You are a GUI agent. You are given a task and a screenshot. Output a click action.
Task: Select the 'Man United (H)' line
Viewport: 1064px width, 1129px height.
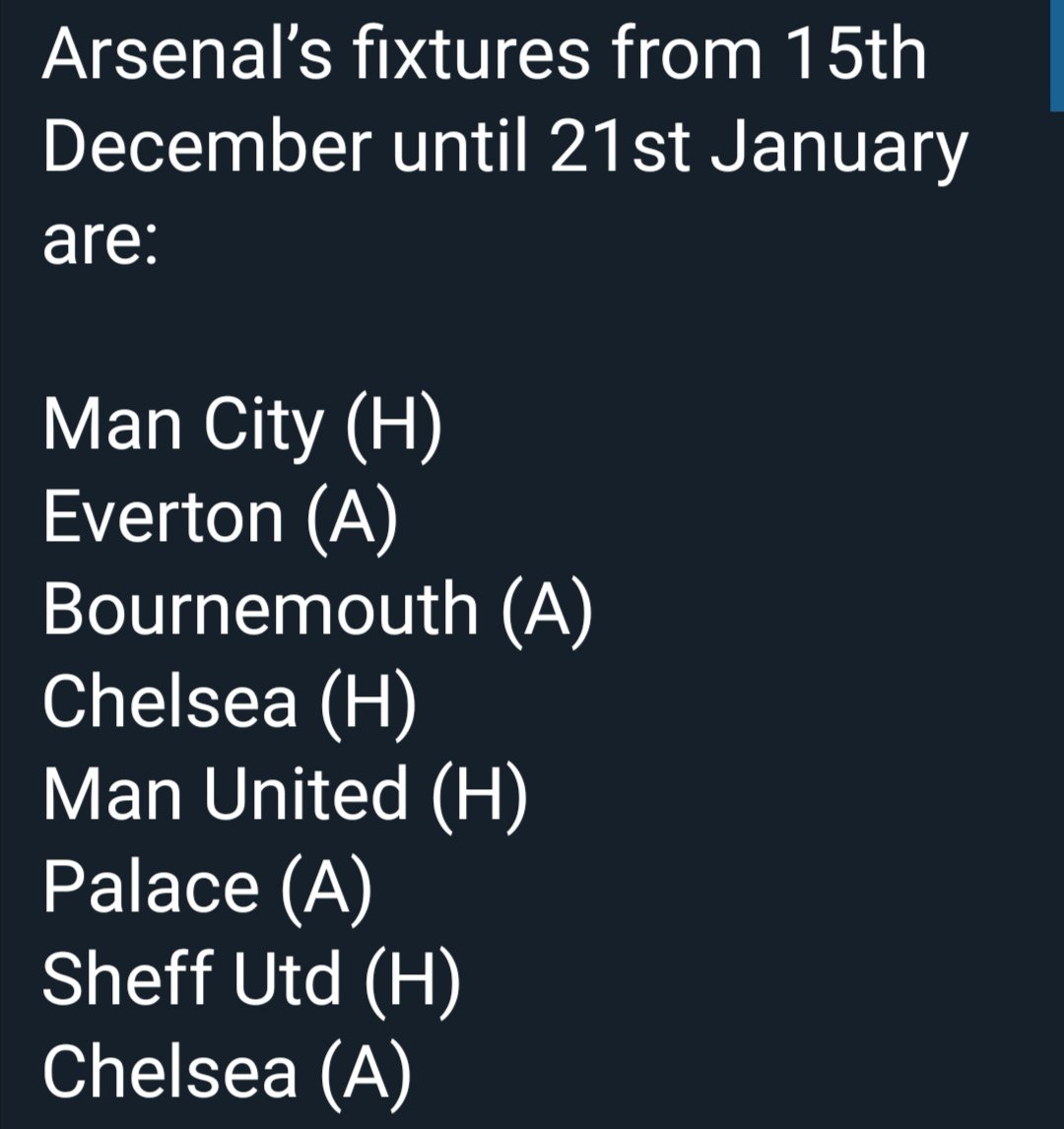pyautogui.click(x=286, y=794)
